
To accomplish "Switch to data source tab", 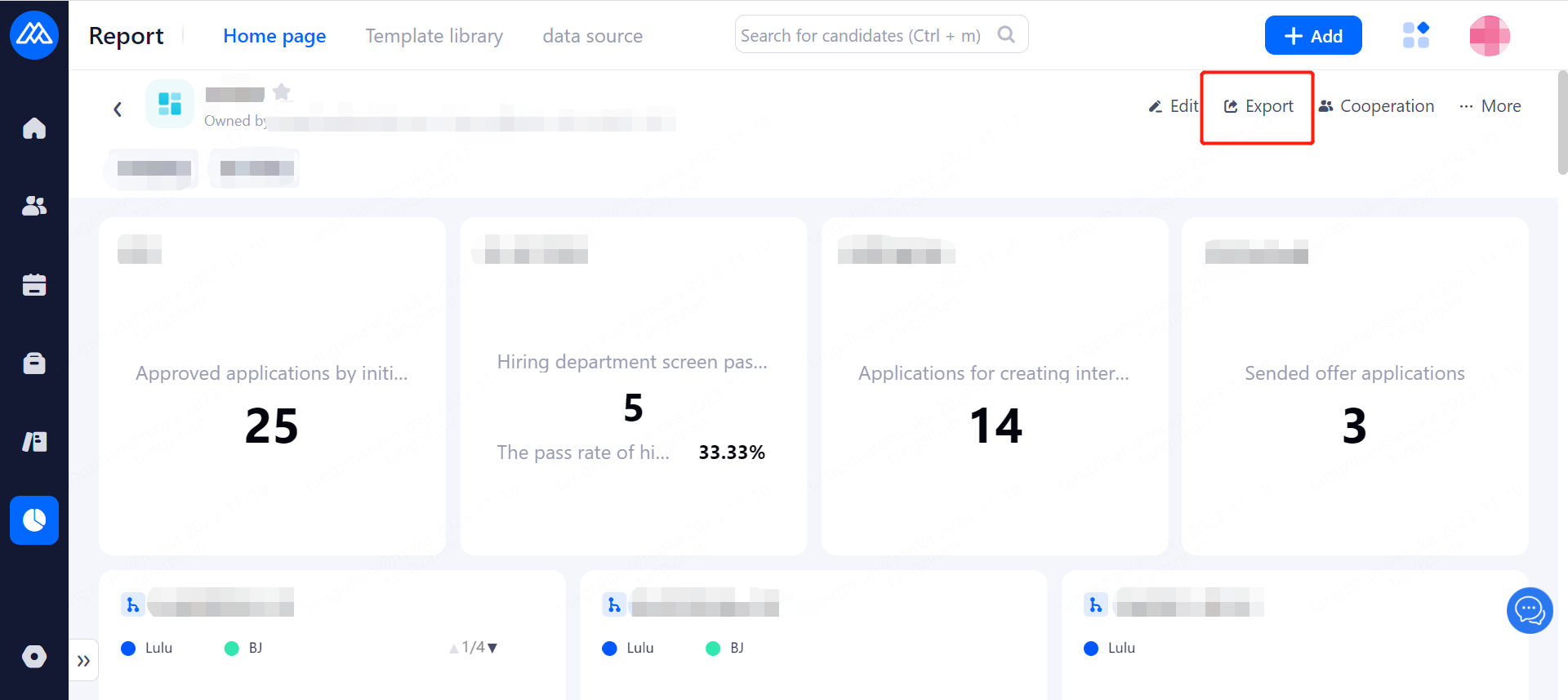I will point(593,36).
